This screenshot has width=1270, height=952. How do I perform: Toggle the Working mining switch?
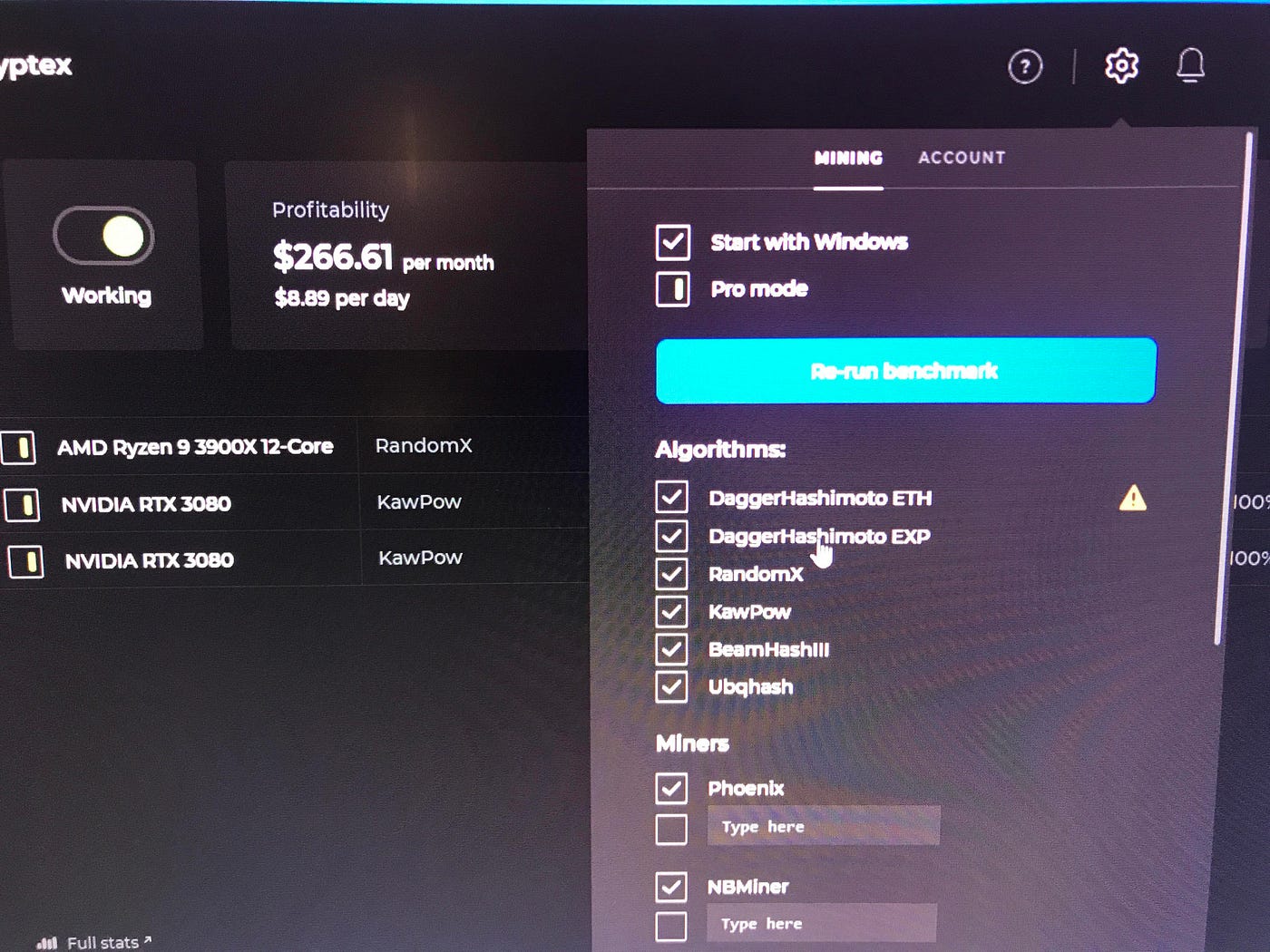pyautogui.click(x=103, y=237)
